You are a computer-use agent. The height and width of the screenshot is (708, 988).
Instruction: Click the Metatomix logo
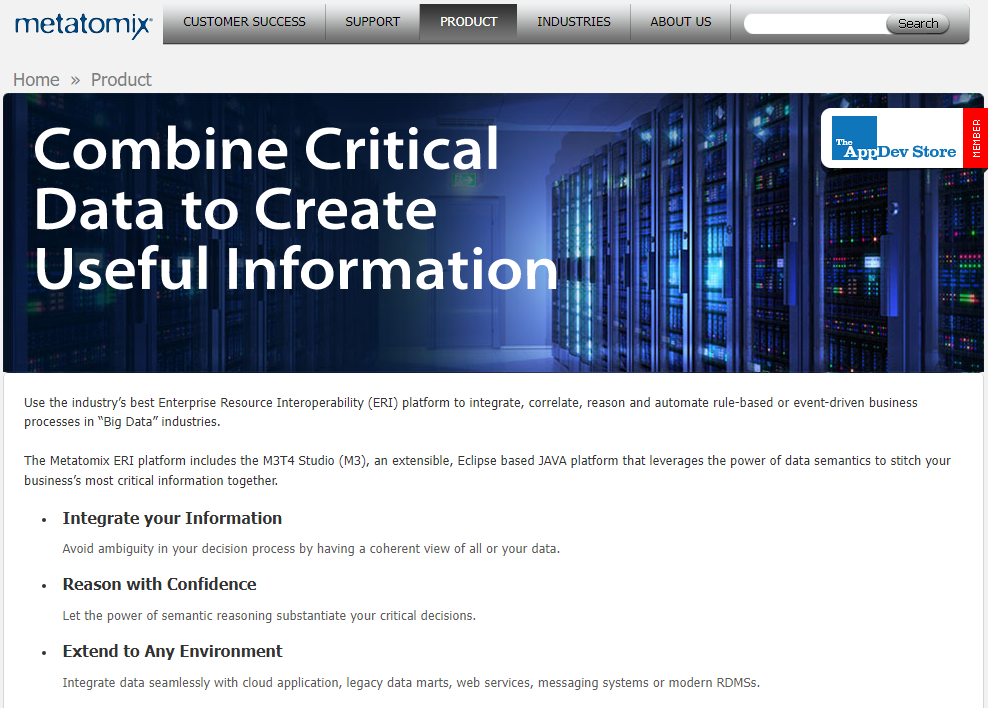[83, 25]
